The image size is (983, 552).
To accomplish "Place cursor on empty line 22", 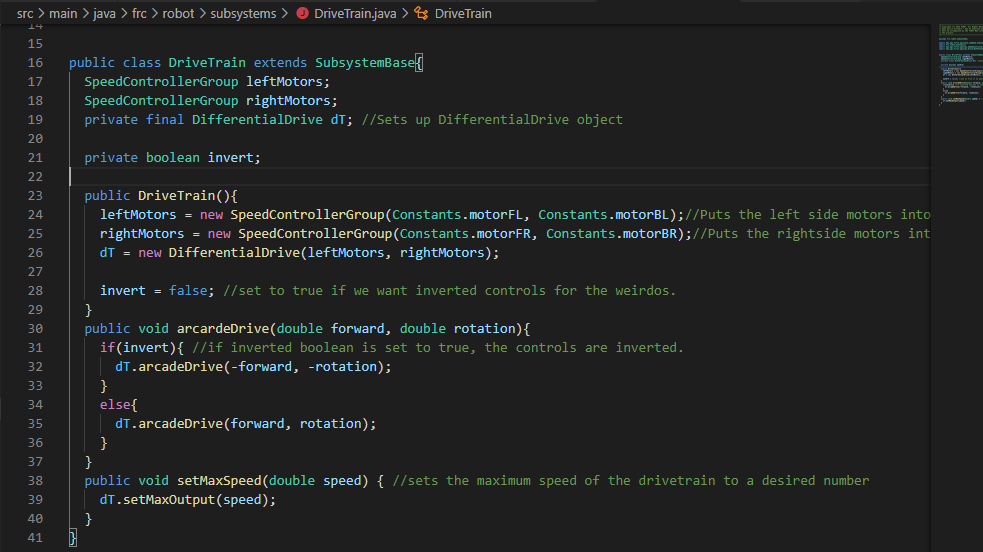I will [499, 177].
